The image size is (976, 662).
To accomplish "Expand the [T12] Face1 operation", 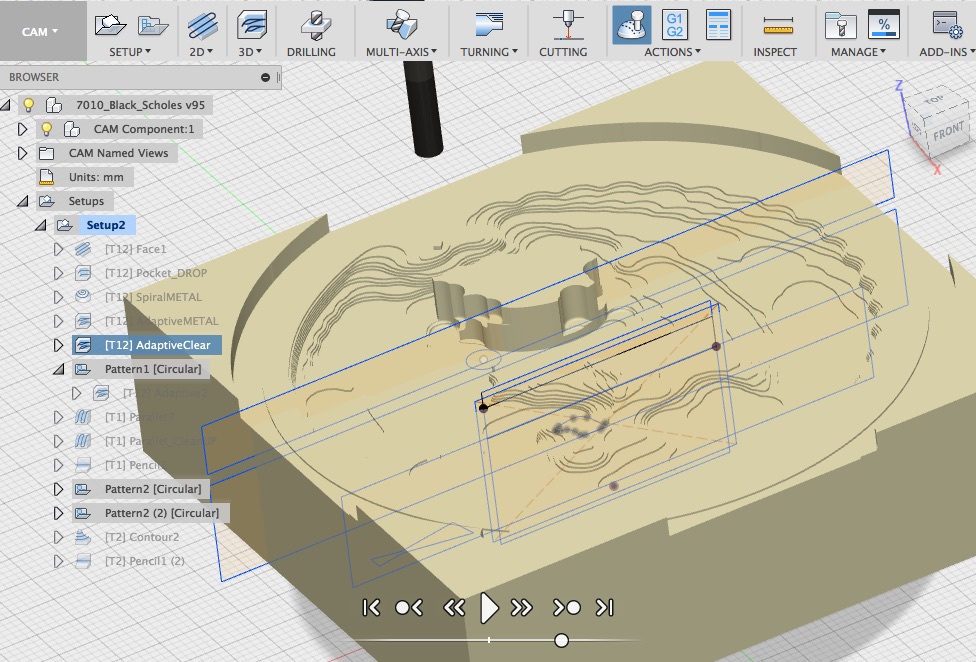I will (x=58, y=249).
